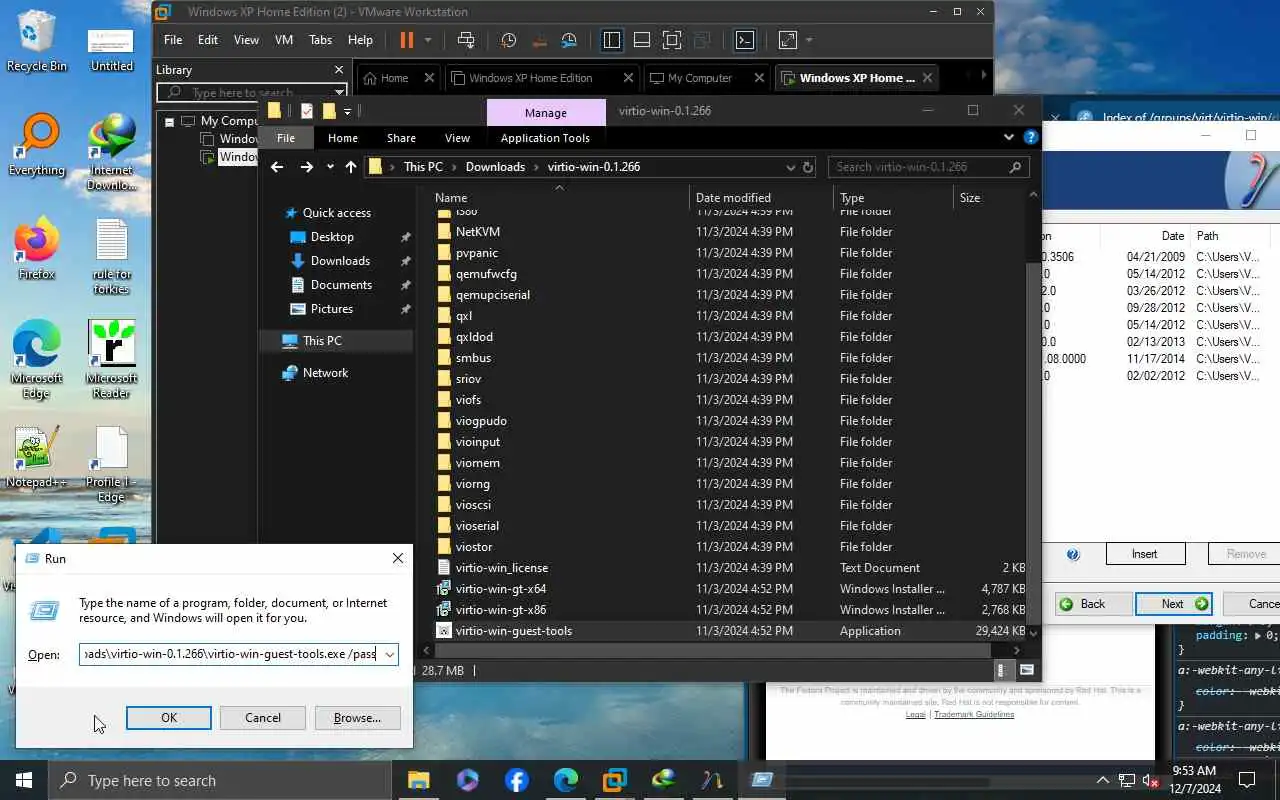The height and width of the screenshot is (800, 1280).
Task: Click the Search virtio-win-0.1.266 field
Action: click(x=928, y=167)
